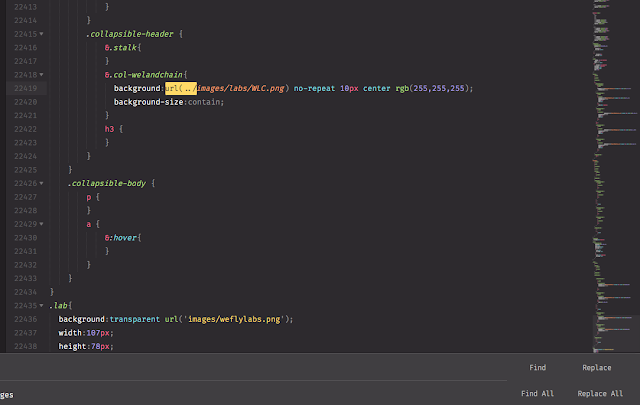This screenshot has width=640, height=405.
Task: Click line number 22436 in gutter
Action: (25, 319)
